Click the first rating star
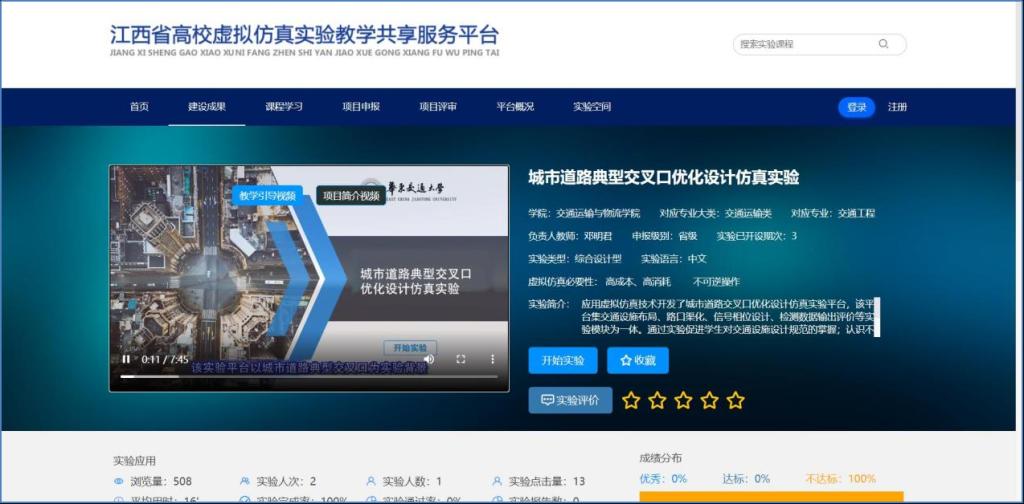This screenshot has height=504, width=1024. 631,401
